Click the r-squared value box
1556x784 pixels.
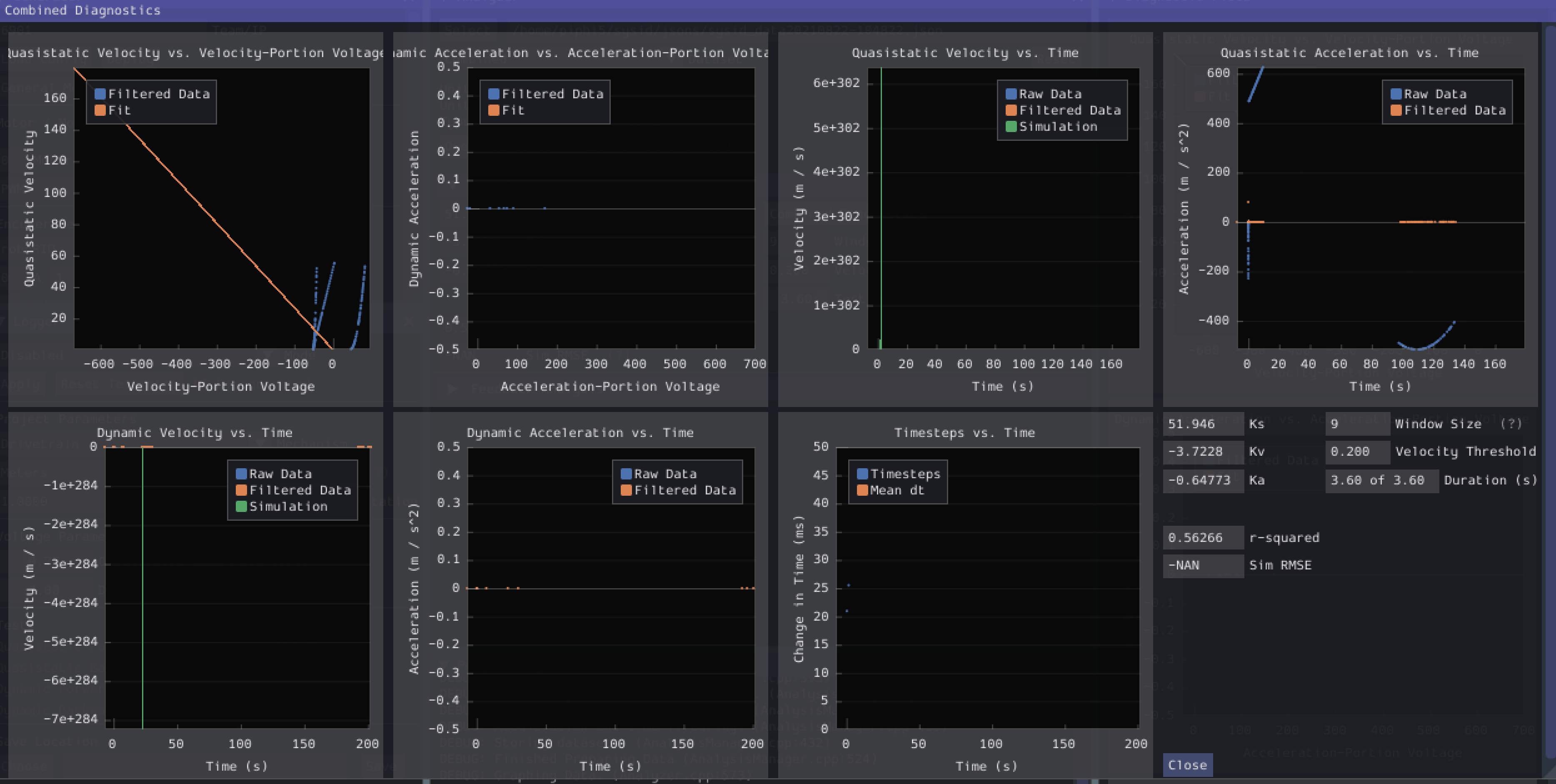tap(1203, 537)
